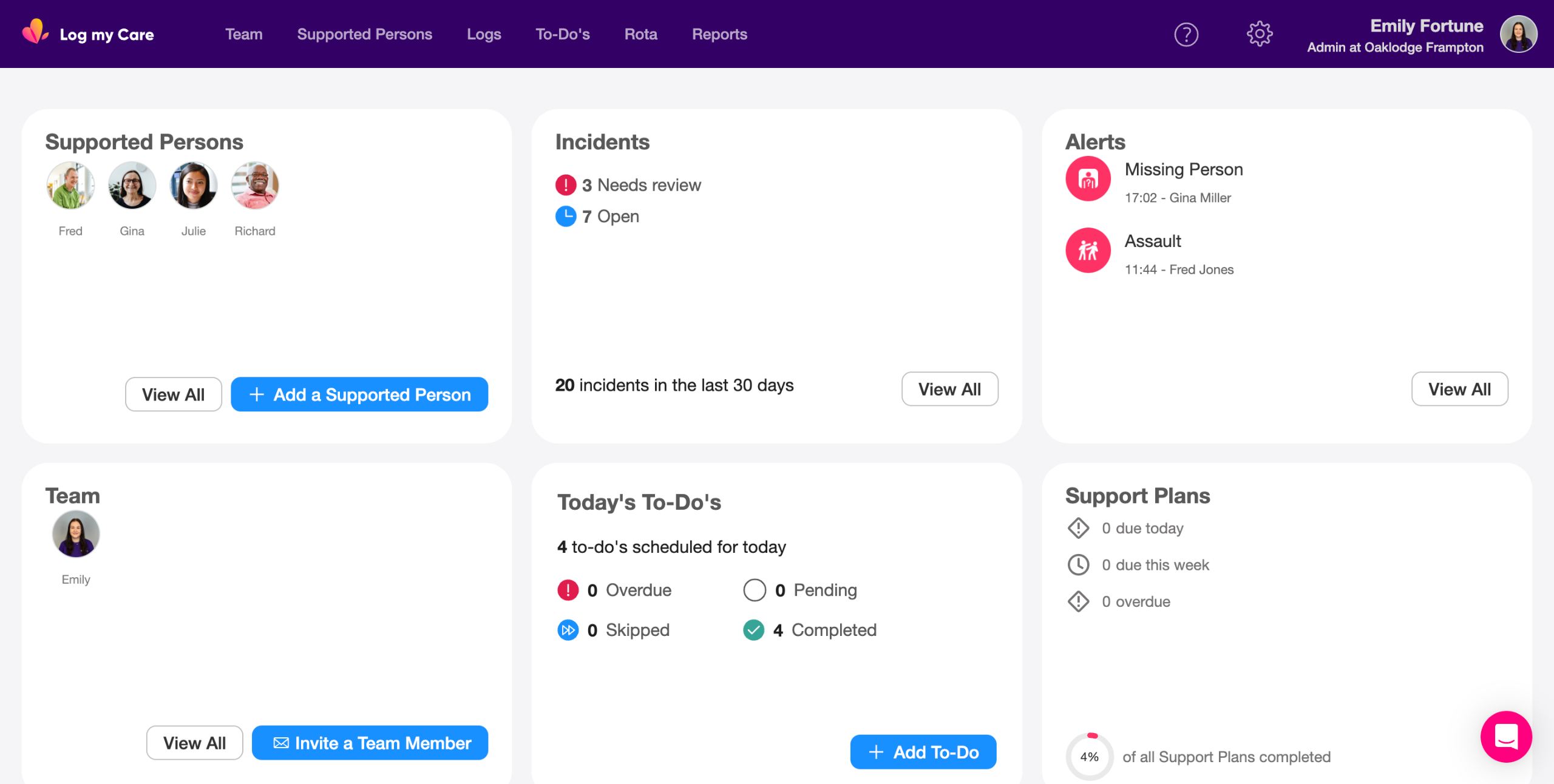Open the help question mark icon
This screenshot has width=1554, height=784.
click(x=1186, y=35)
